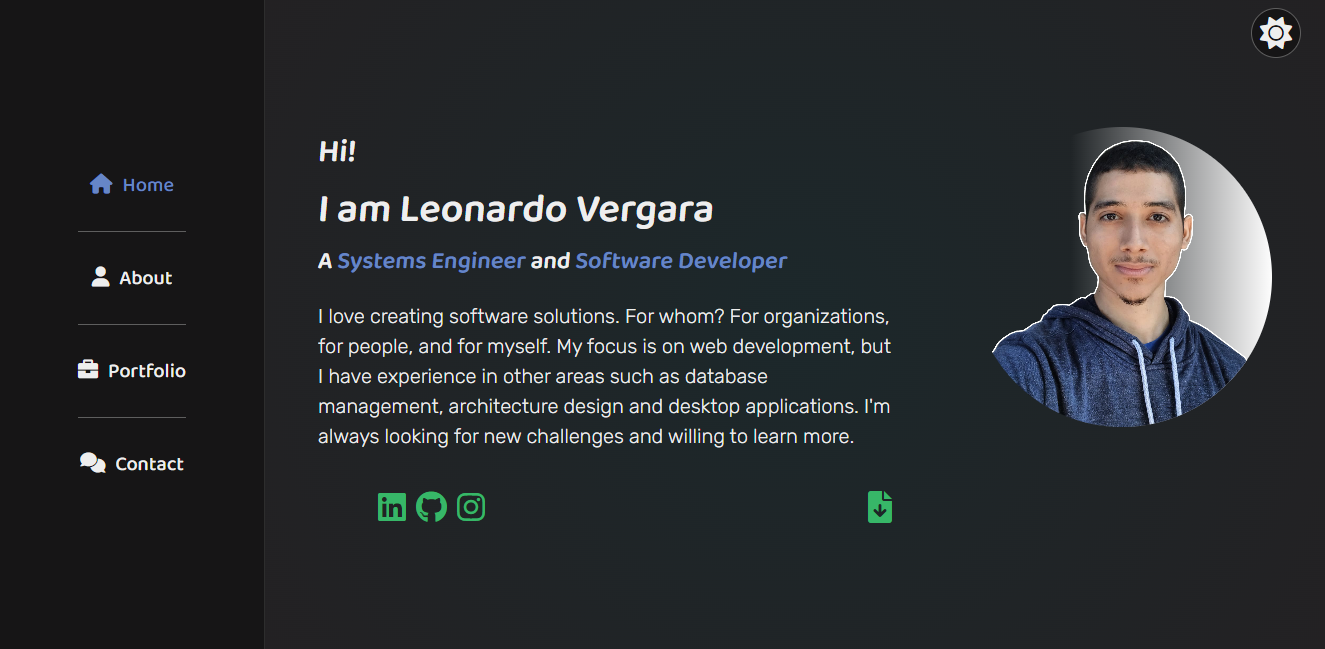The height and width of the screenshot is (649, 1325).
Task: Open Leonardo's LinkedIn profile icon
Action: pyautogui.click(x=392, y=507)
